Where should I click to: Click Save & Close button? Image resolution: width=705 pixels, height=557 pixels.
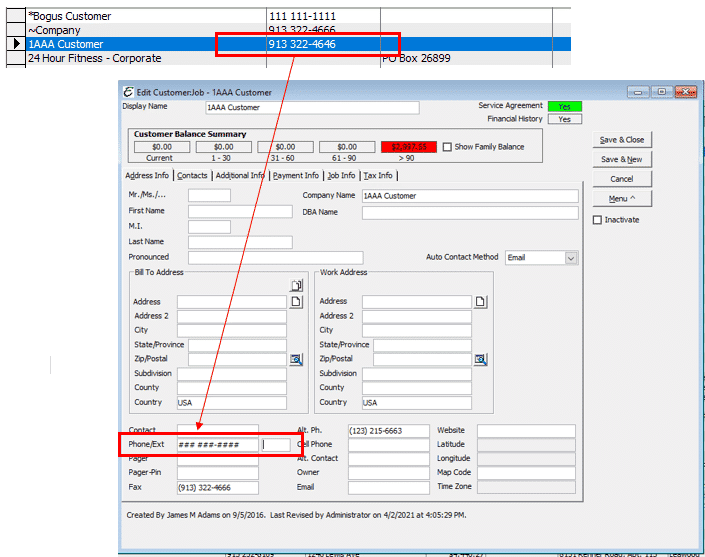(622, 140)
